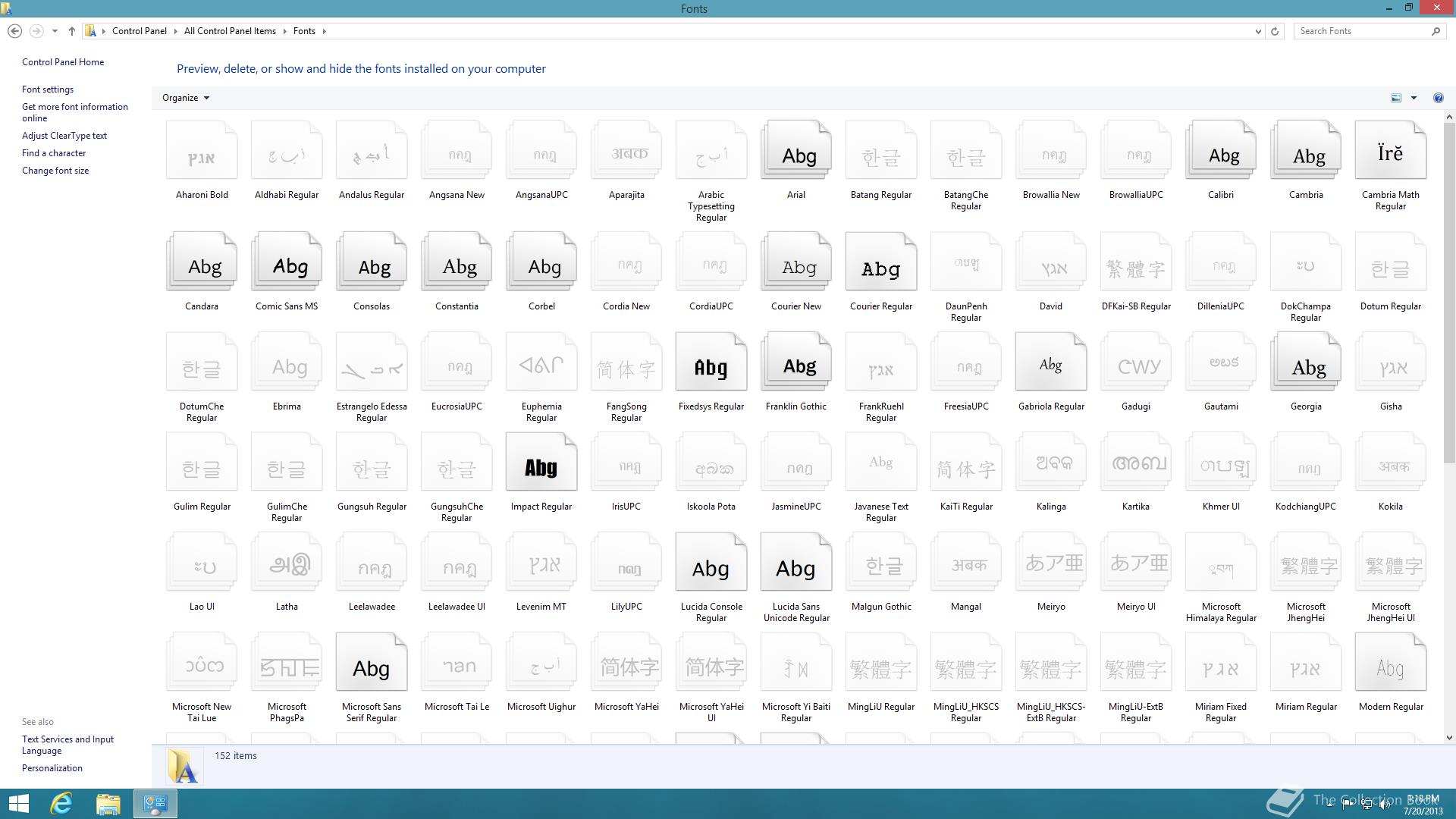1456x819 pixels.
Task: Change view with the view icon button
Action: point(1396,98)
